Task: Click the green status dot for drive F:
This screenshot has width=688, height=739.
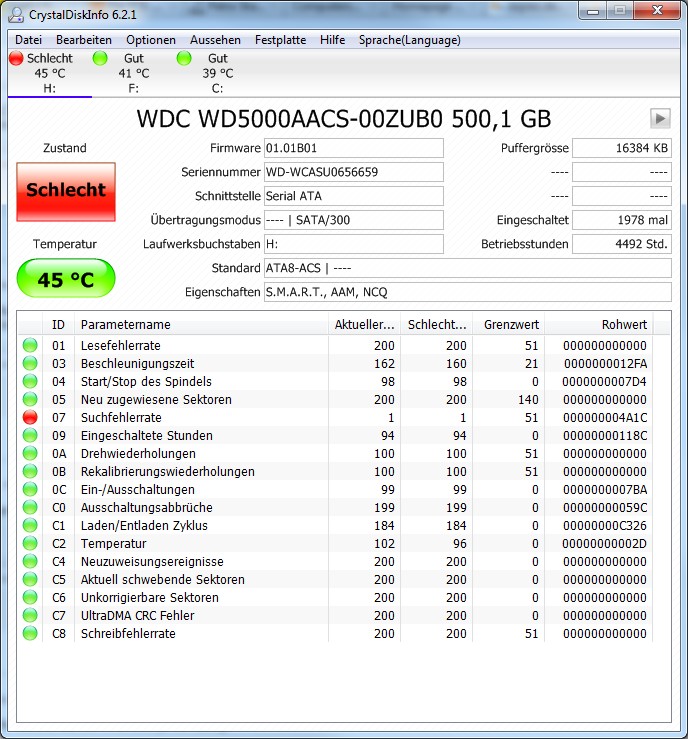Action: click(x=100, y=58)
